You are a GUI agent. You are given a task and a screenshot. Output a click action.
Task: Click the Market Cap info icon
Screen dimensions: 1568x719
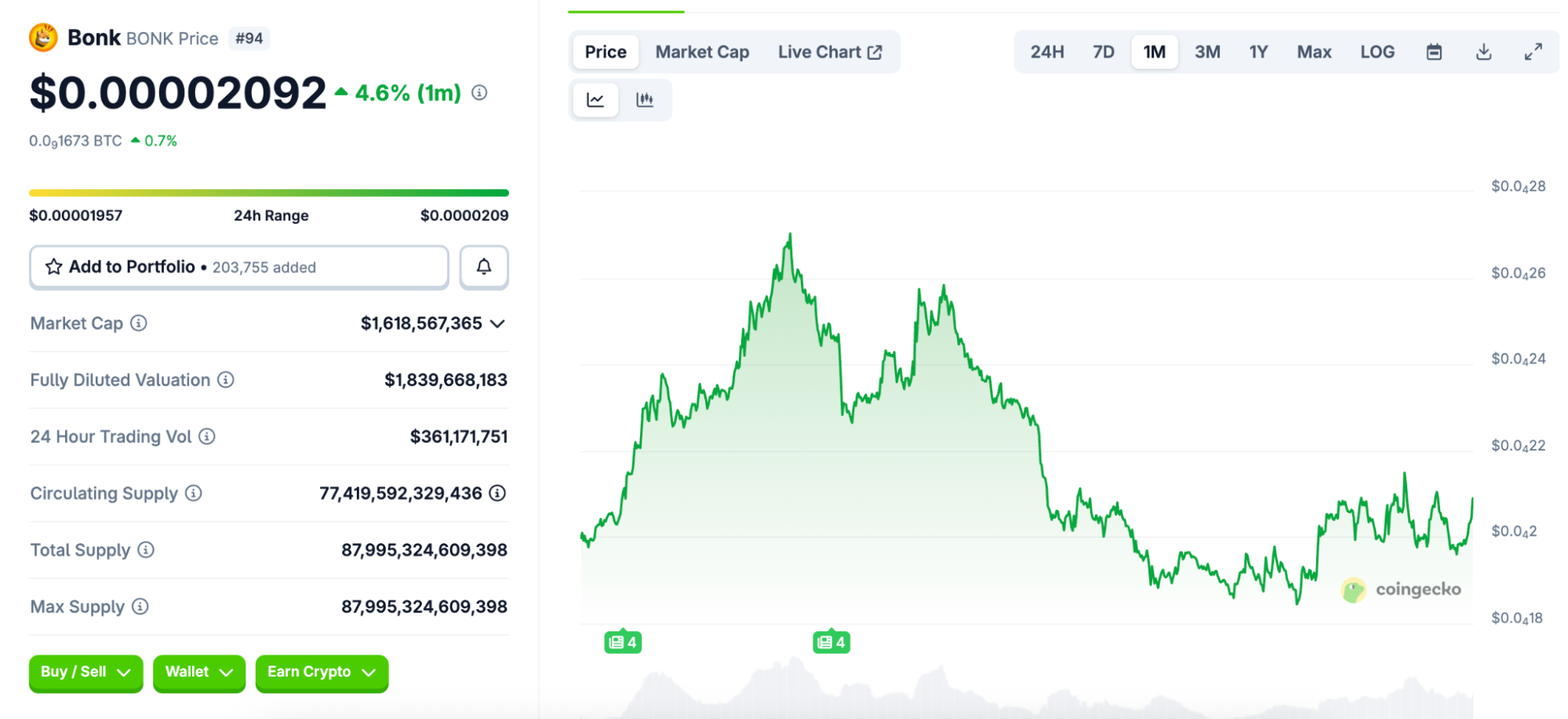point(139,323)
